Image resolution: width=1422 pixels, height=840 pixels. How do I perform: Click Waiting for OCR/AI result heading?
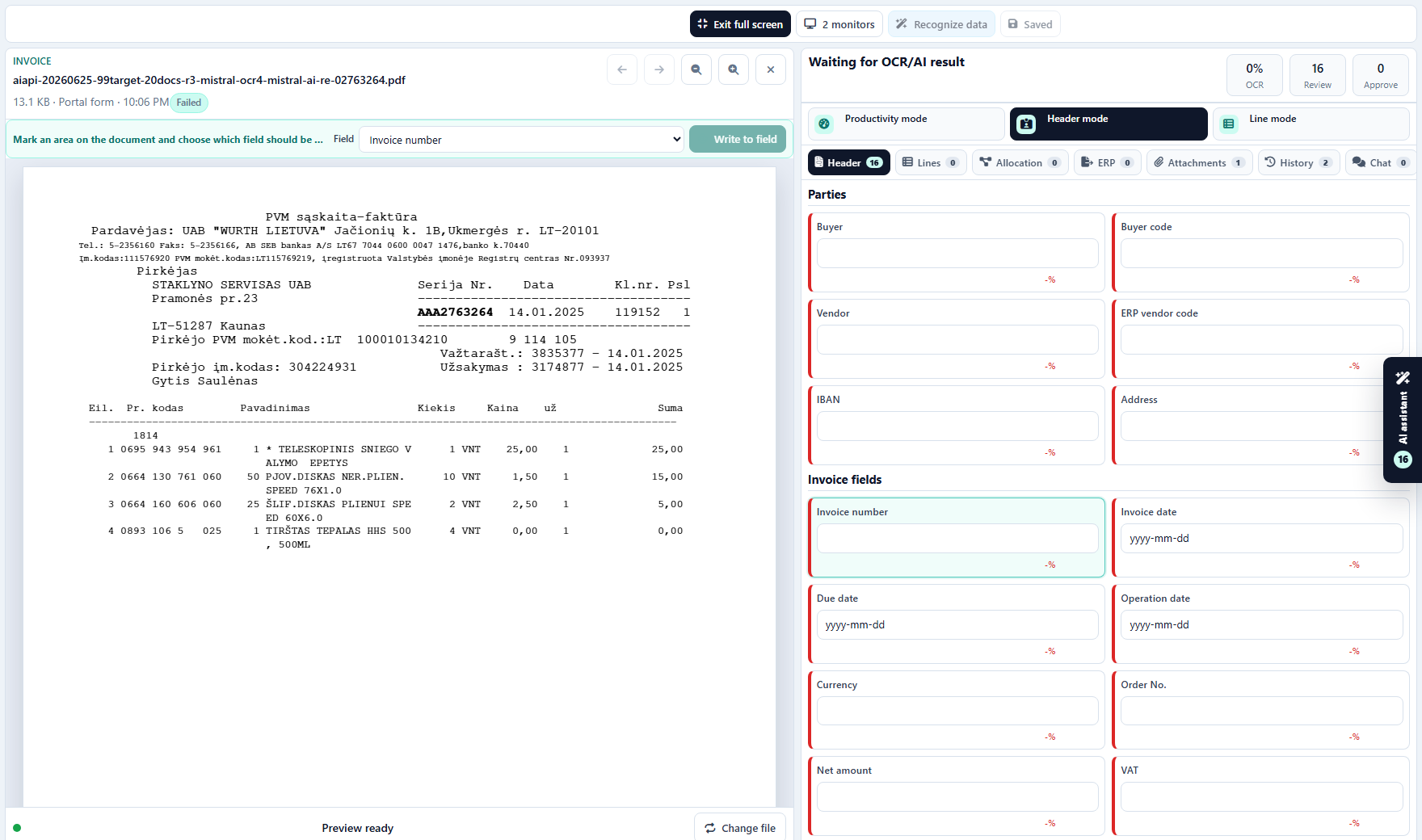[x=886, y=62]
